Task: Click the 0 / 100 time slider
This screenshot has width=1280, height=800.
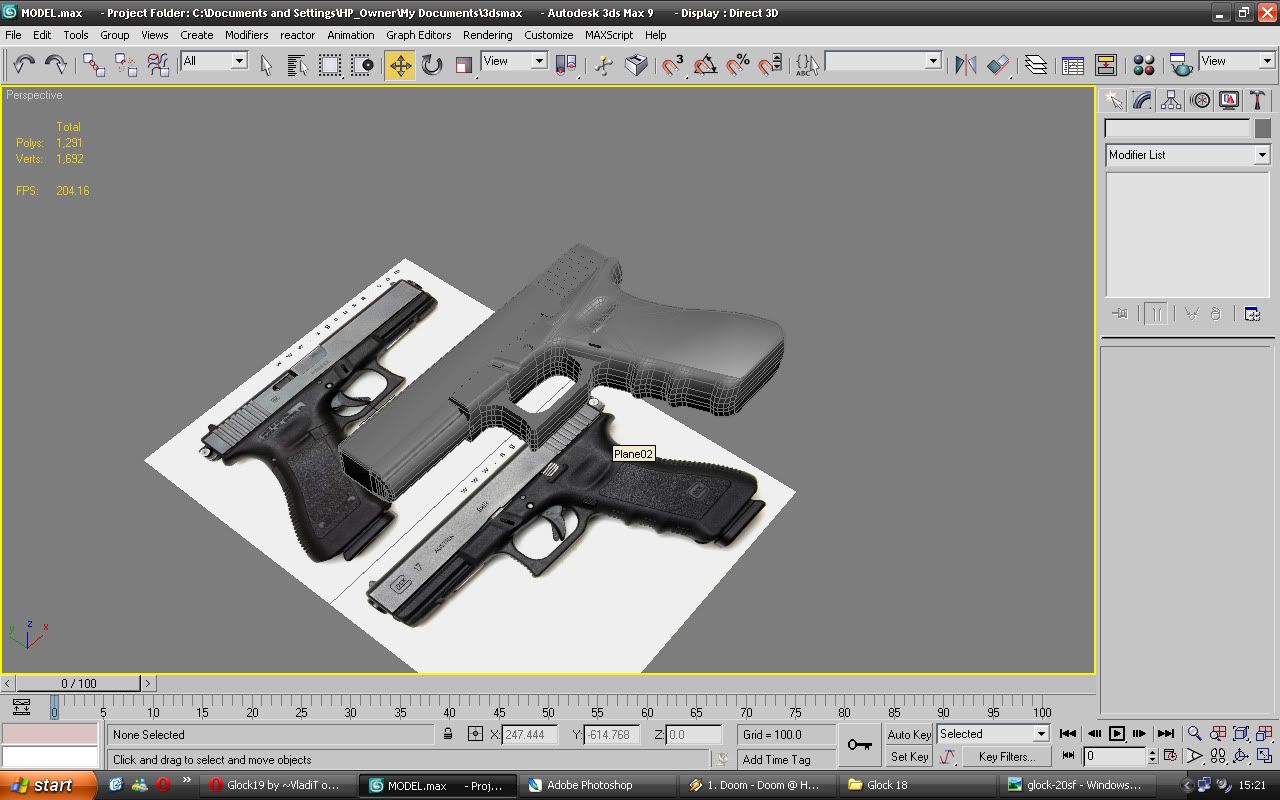Action: (x=79, y=684)
